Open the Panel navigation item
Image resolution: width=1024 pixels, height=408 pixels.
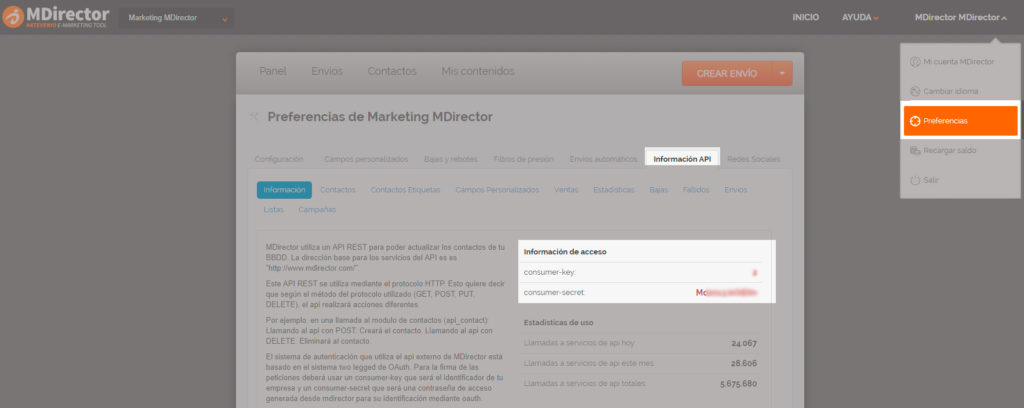point(273,71)
